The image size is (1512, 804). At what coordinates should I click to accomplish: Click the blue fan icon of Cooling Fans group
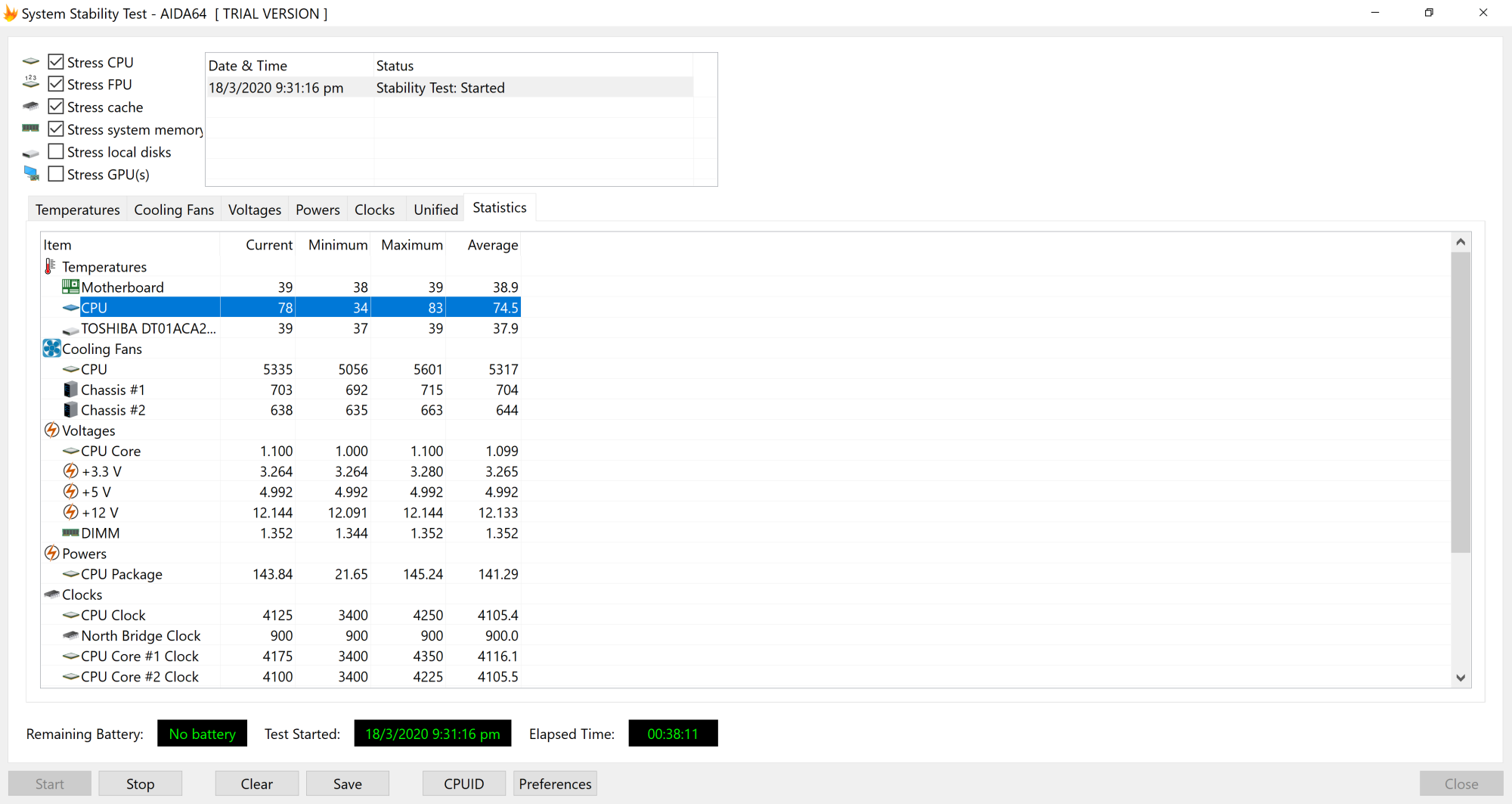tap(51, 349)
